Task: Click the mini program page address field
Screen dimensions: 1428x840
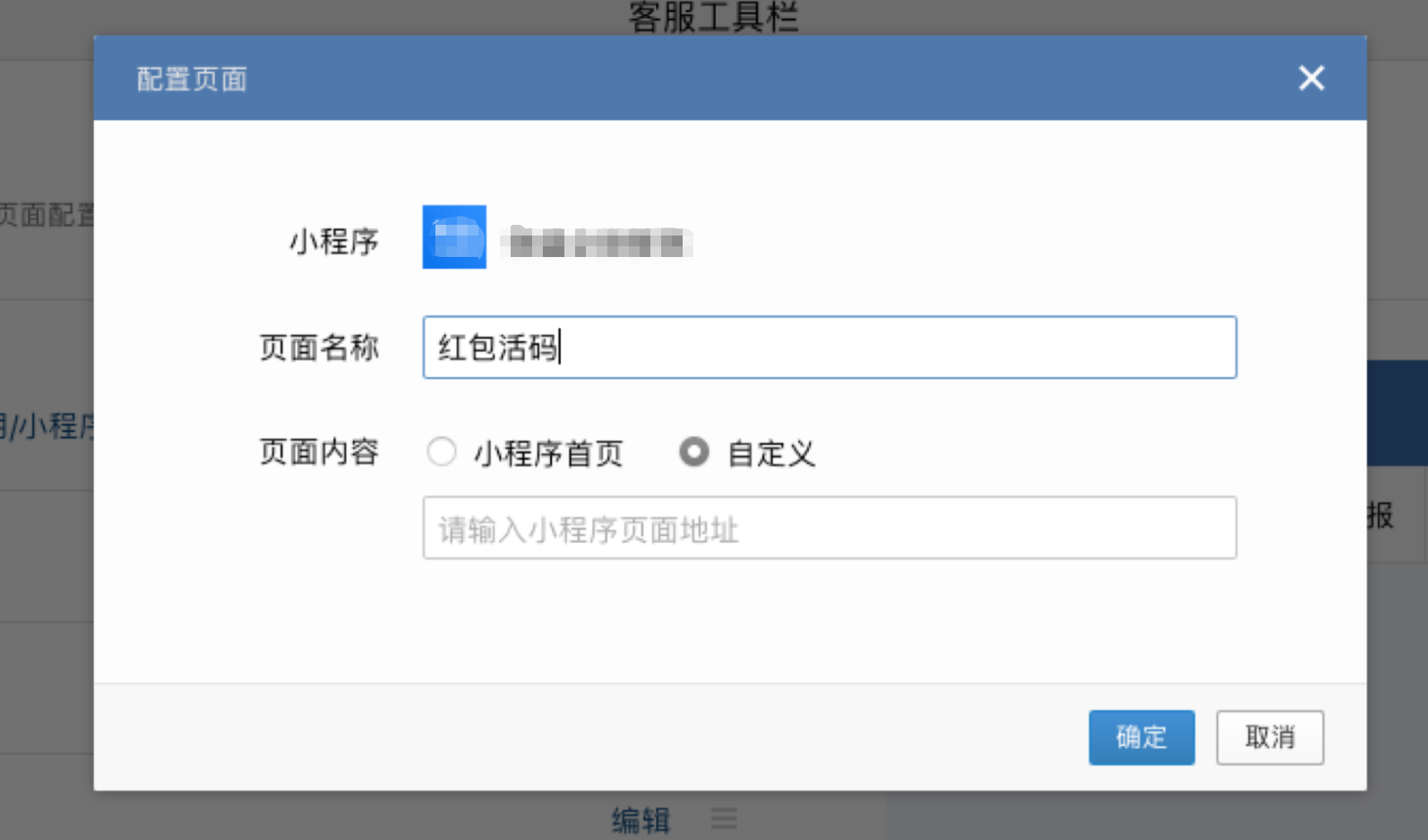Action: coord(830,528)
